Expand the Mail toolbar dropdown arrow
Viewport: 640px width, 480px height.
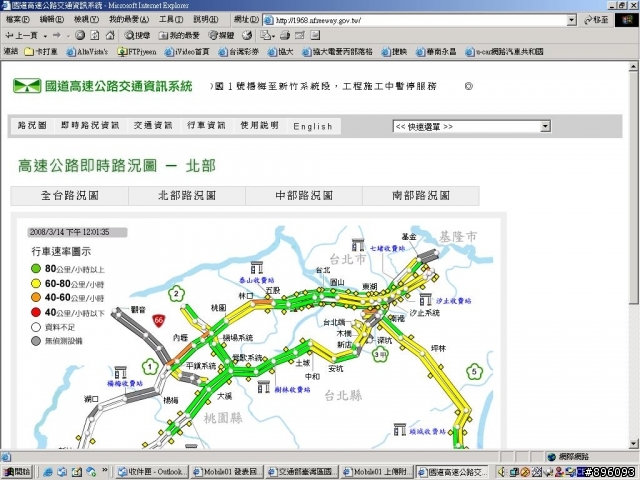pyautogui.click(x=273, y=36)
